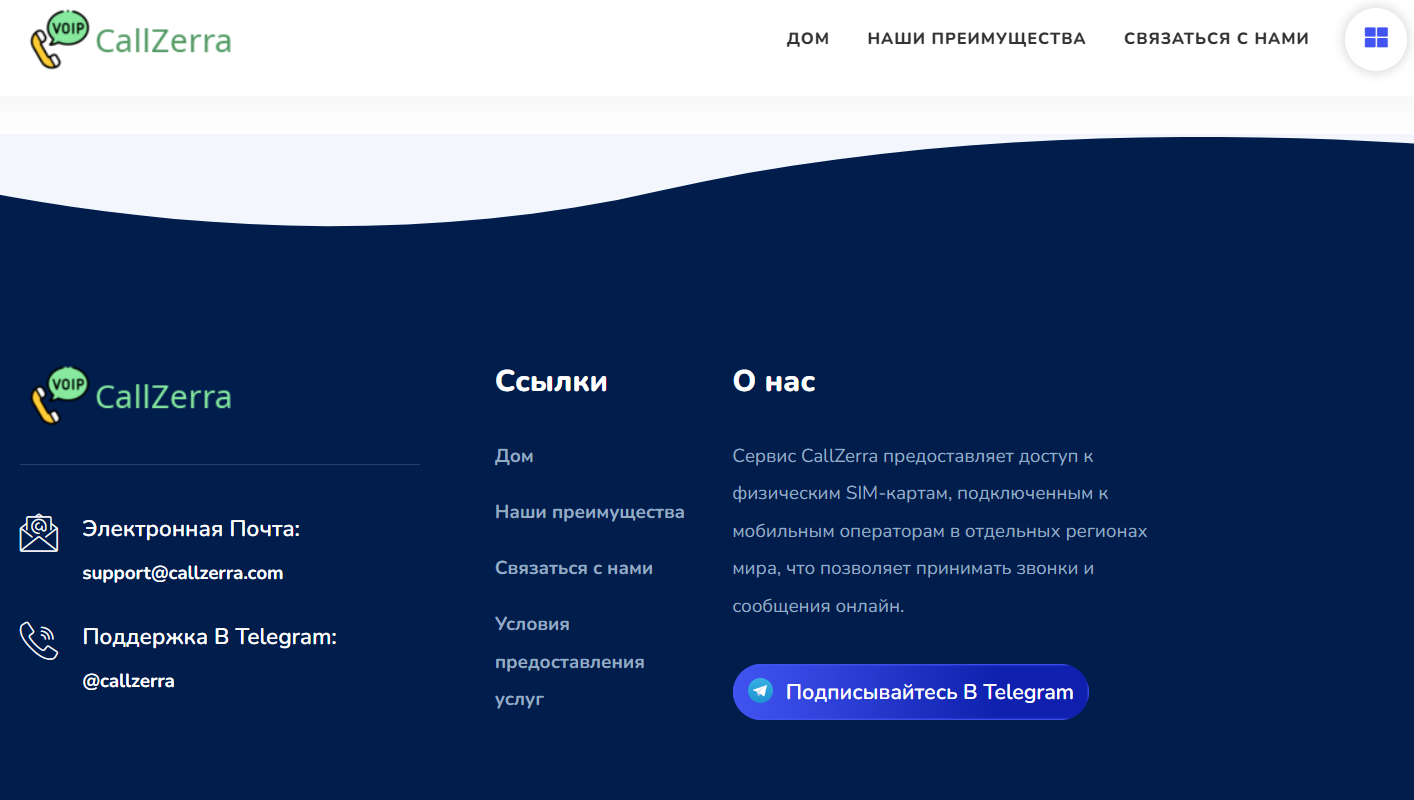Click the Дом footer link
Image resolution: width=1414 pixels, height=800 pixels.
tap(514, 456)
